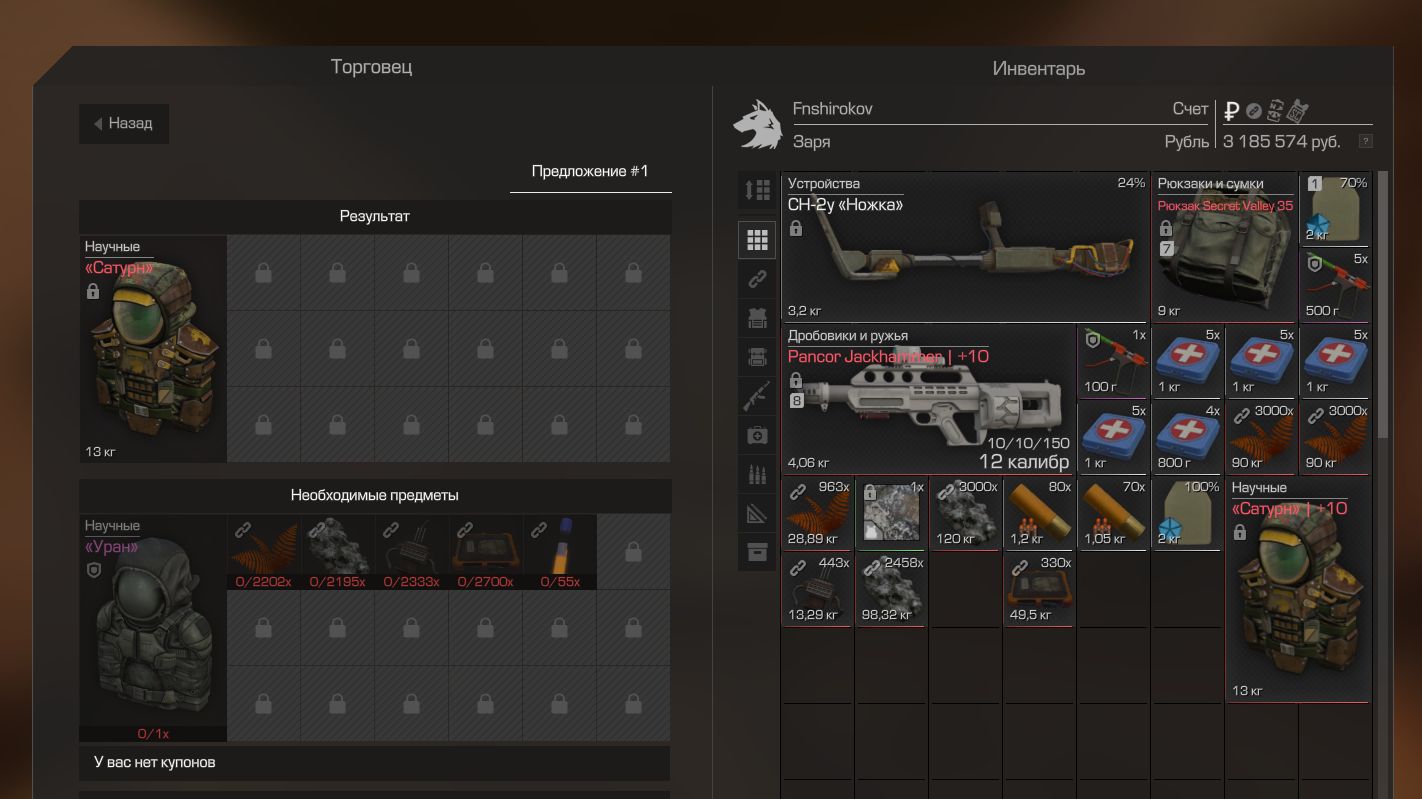The image size is (1422, 799).
Task: Filter inventory by backpack category
Action: coord(757,357)
